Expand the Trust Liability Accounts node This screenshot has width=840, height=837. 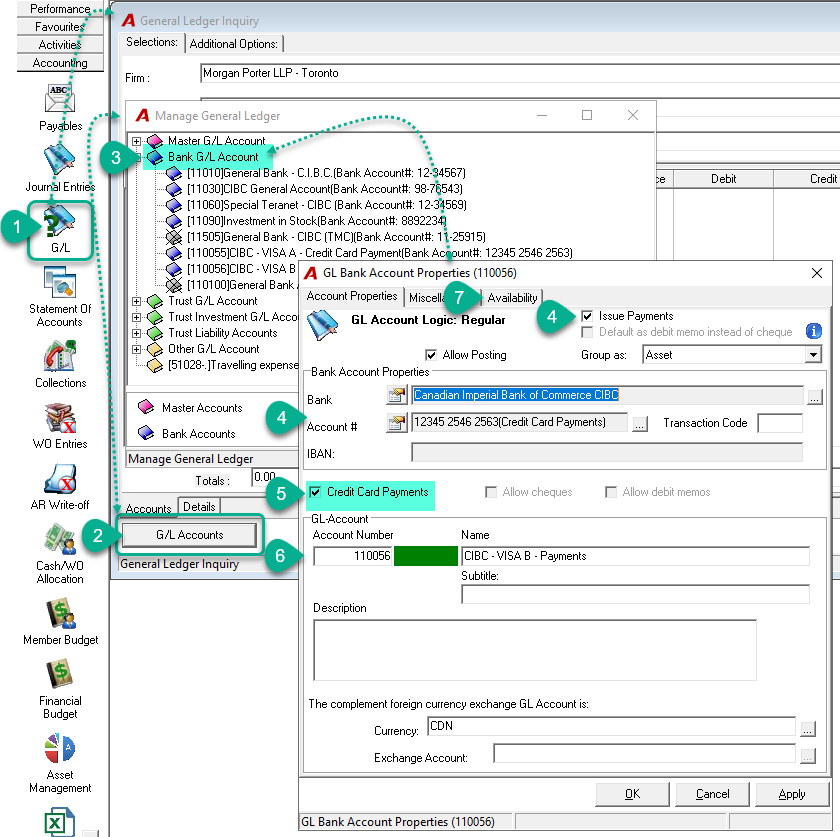[x=137, y=333]
